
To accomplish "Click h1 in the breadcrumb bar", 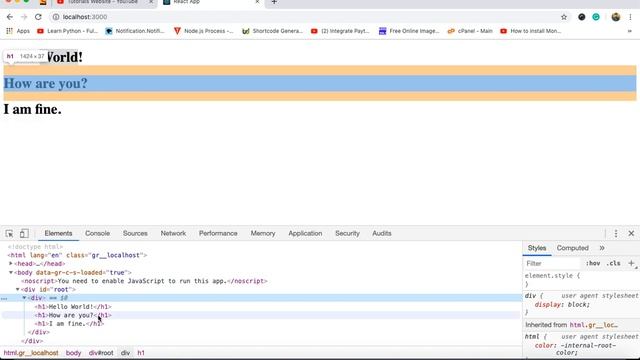I will 141,353.
